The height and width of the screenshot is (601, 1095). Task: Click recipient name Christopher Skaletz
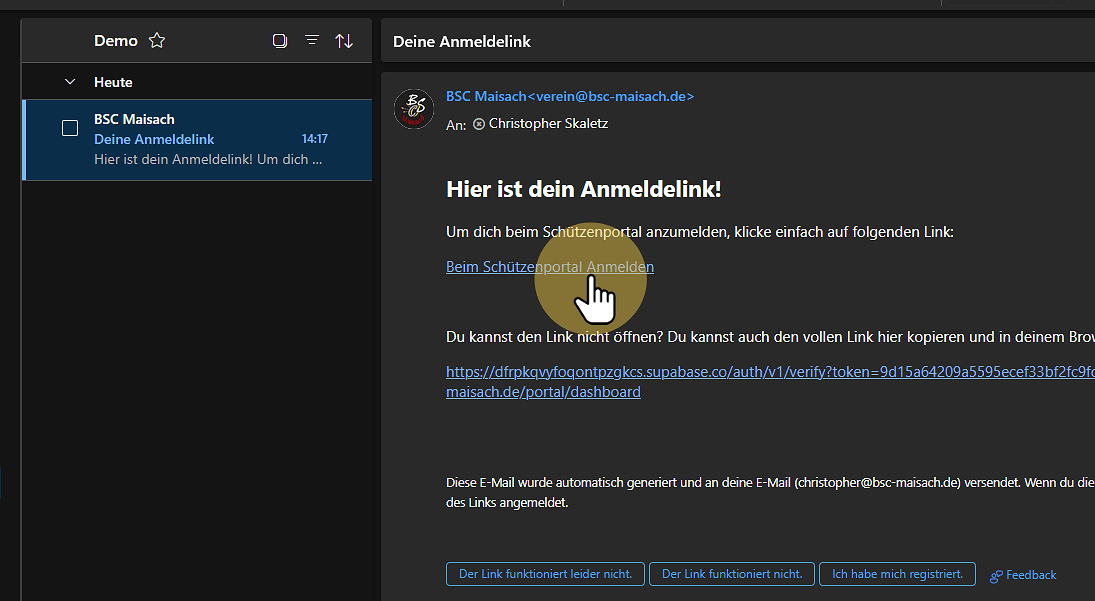[548, 124]
